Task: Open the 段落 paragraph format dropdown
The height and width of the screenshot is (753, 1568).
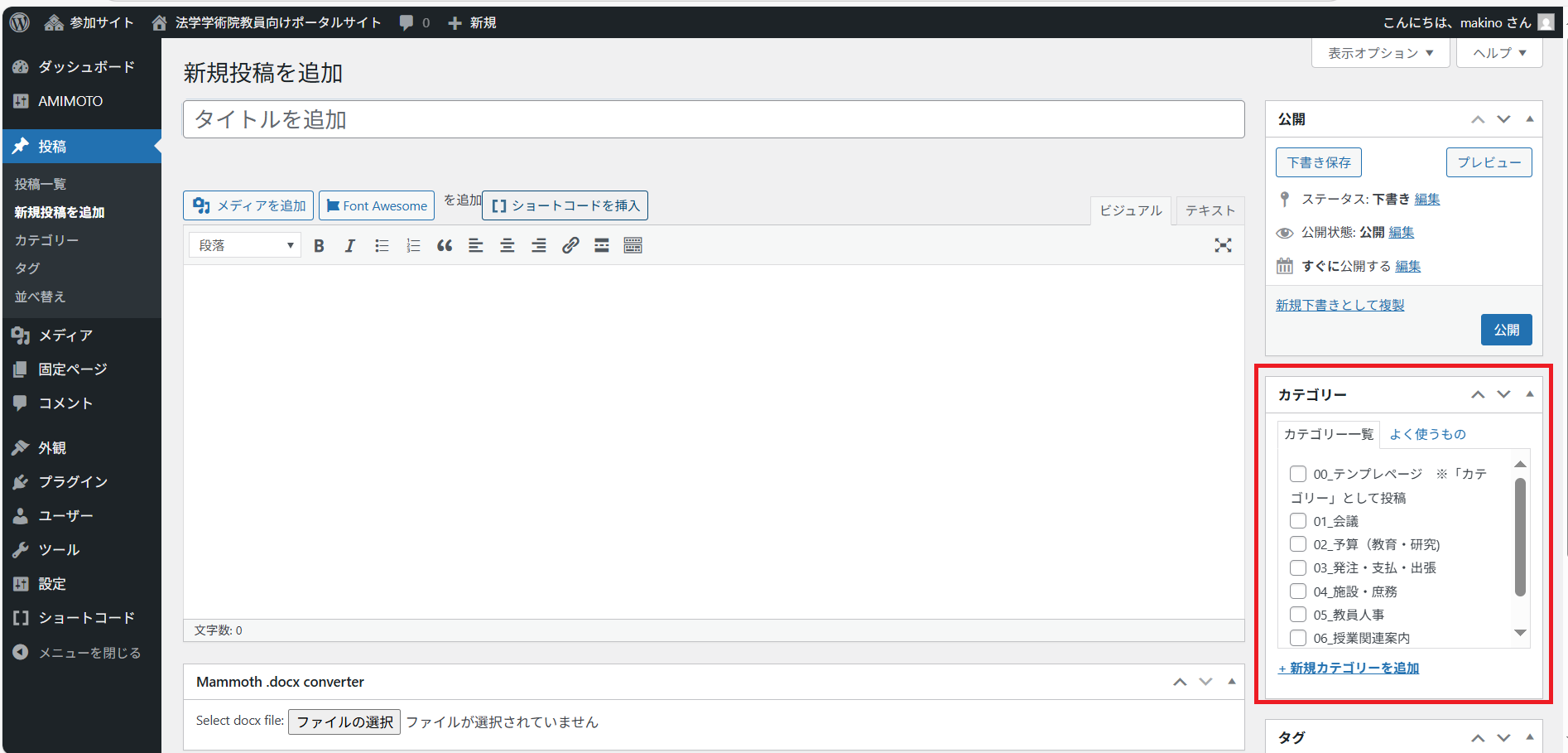Action: coord(245,246)
